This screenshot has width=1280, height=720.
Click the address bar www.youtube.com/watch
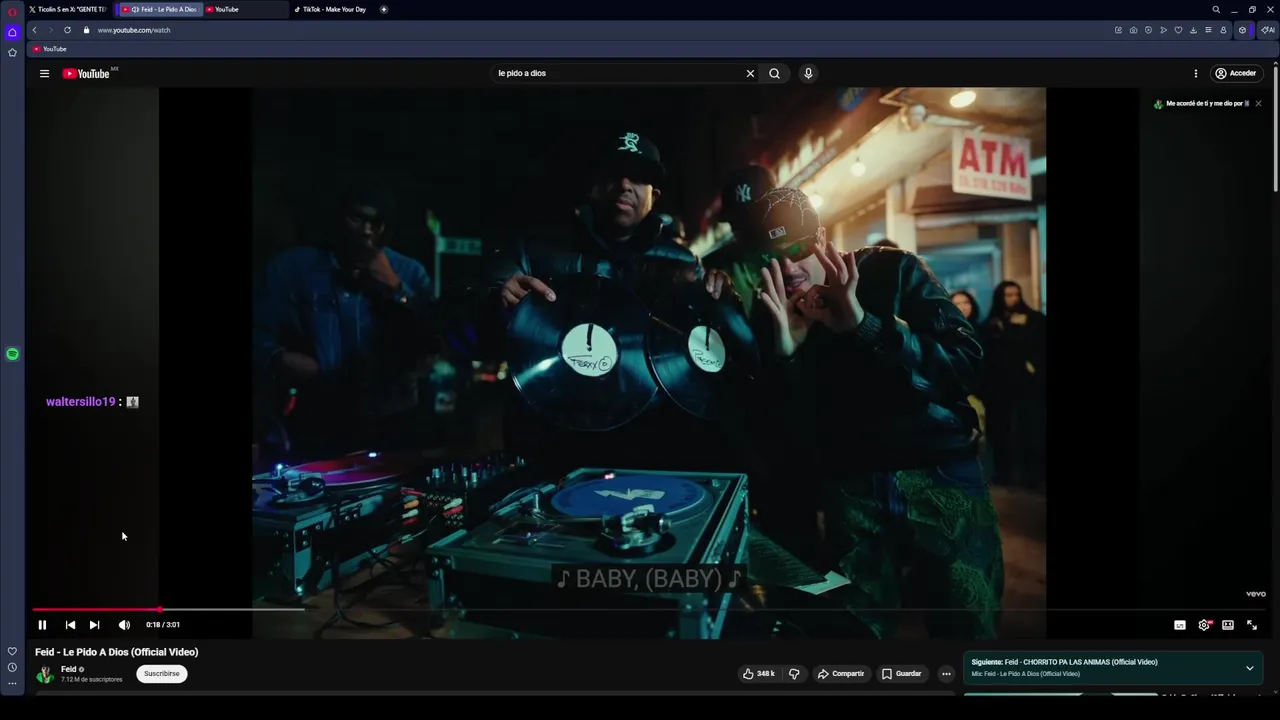click(x=134, y=30)
